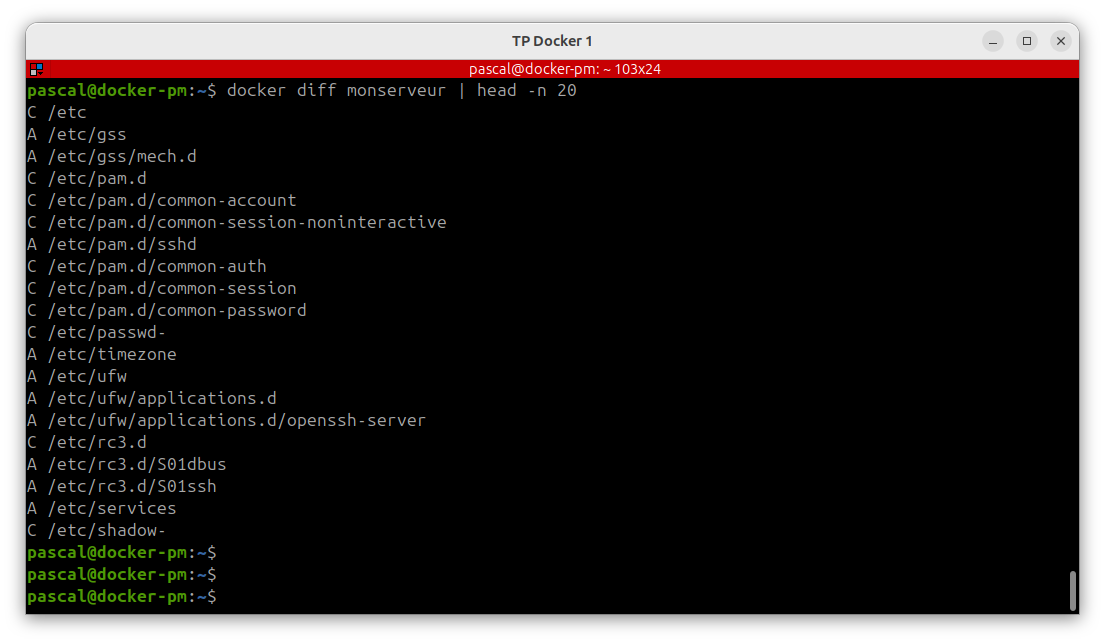Minimize the TP Docker 1 window
Image resolution: width=1105 pixels, height=643 pixels.
[993, 41]
